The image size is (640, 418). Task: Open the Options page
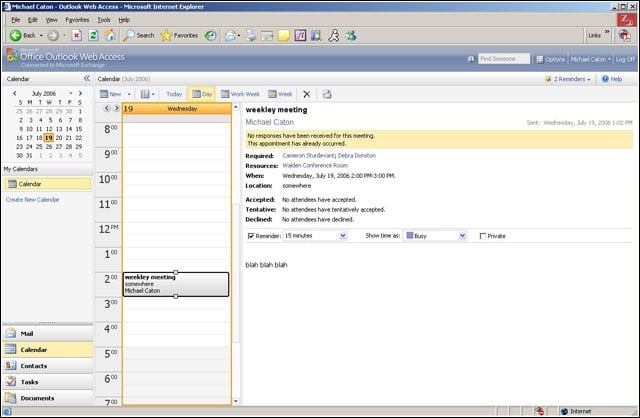(x=550, y=59)
